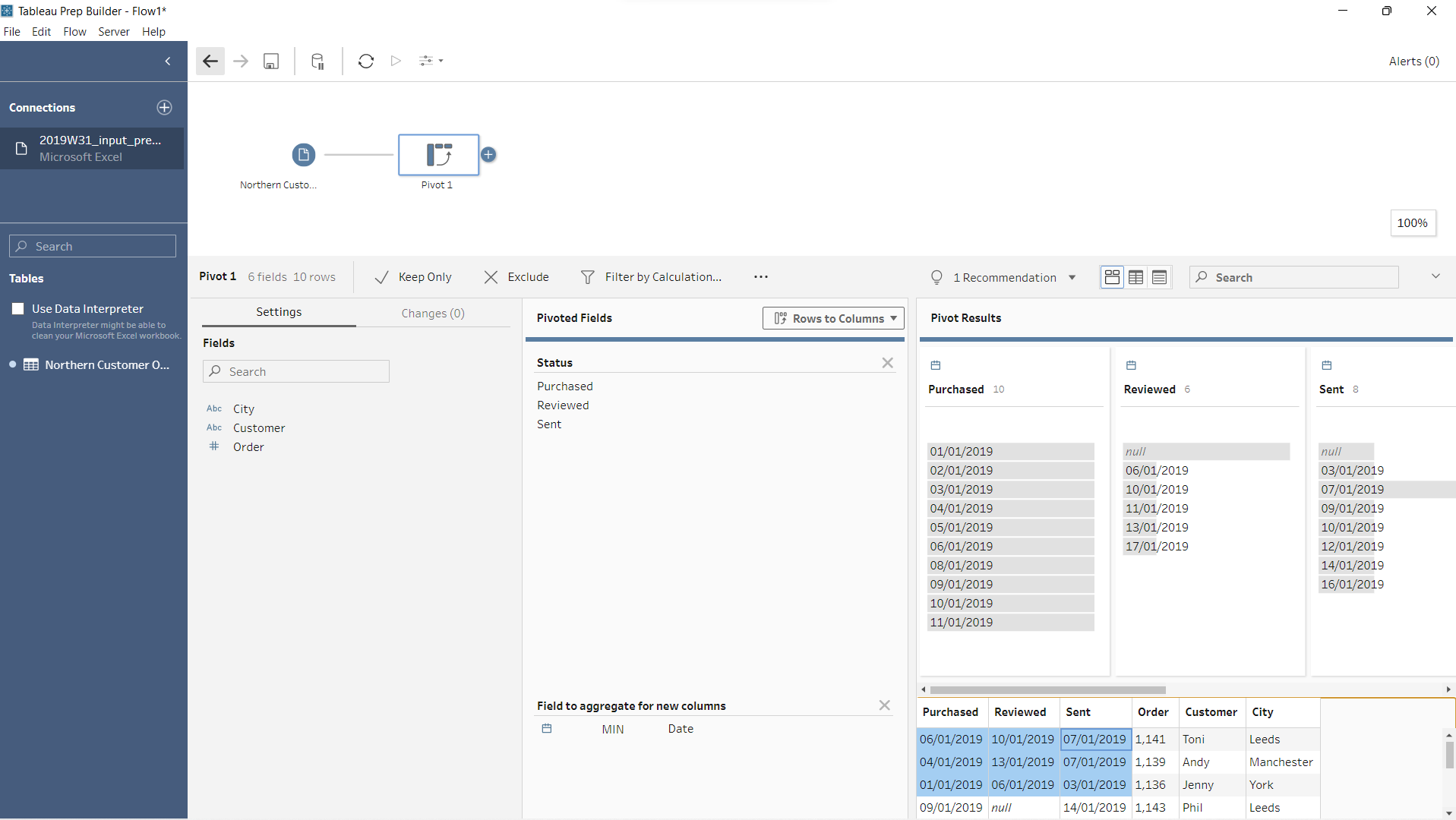Select the Northern Customer input step icon
Image resolution: width=1456 pixels, height=820 pixels.
coord(303,155)
